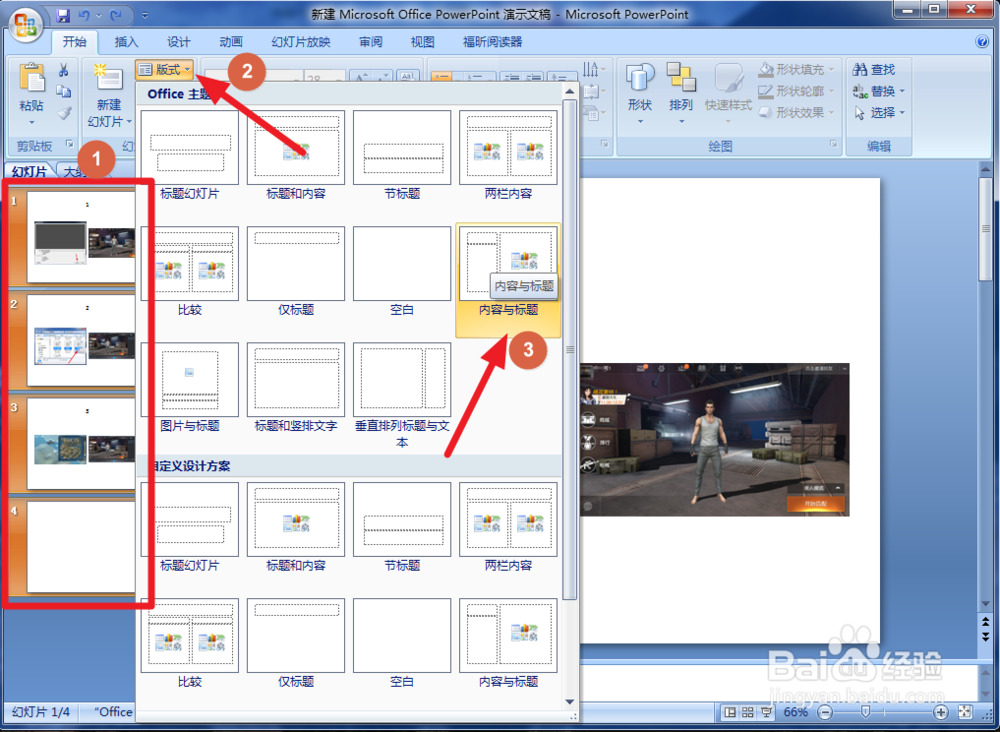Choose 节标题 under 自定义设计方案

coord(402,527)
